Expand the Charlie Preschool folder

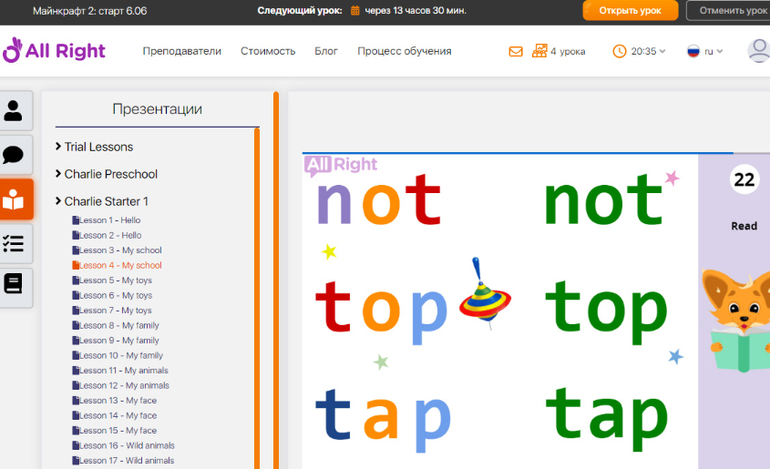click(110, 174)
